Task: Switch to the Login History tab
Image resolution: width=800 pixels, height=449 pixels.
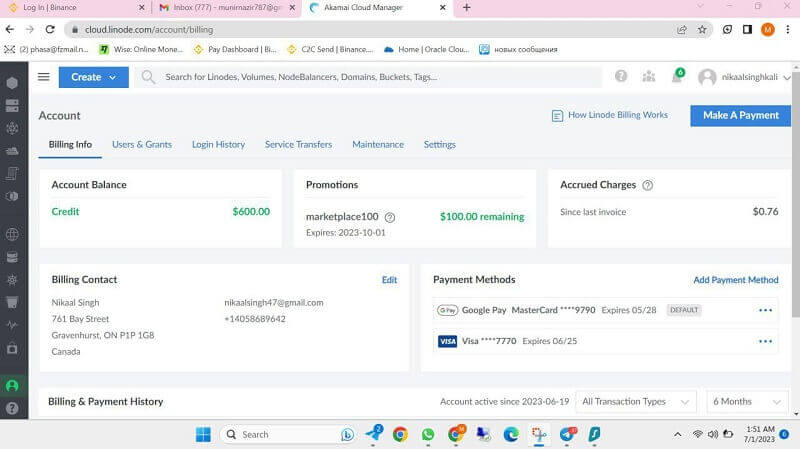Action: pyautogui.click(x=218, y=144)
